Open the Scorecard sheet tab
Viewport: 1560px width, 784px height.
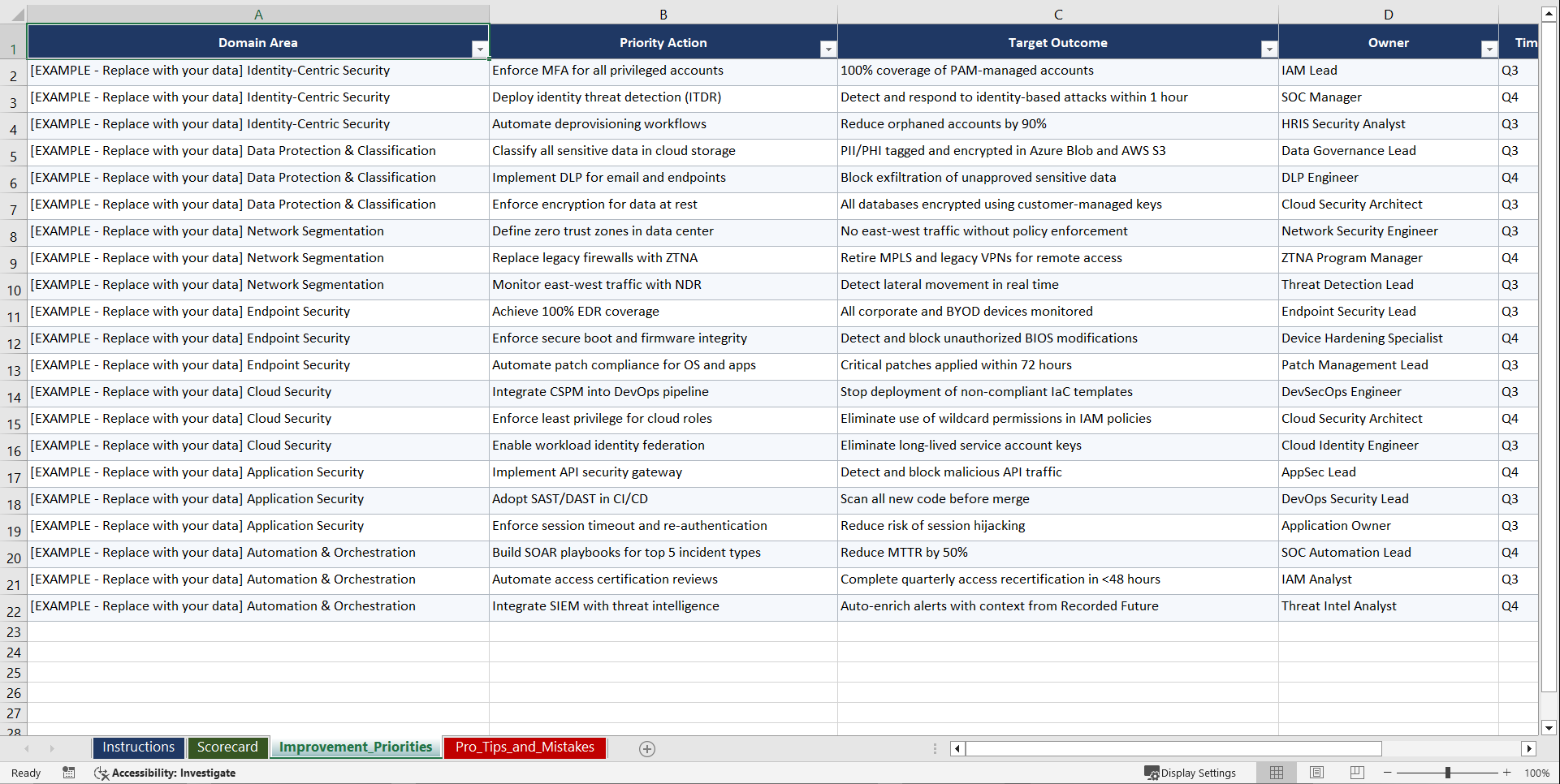coord(227,747)
